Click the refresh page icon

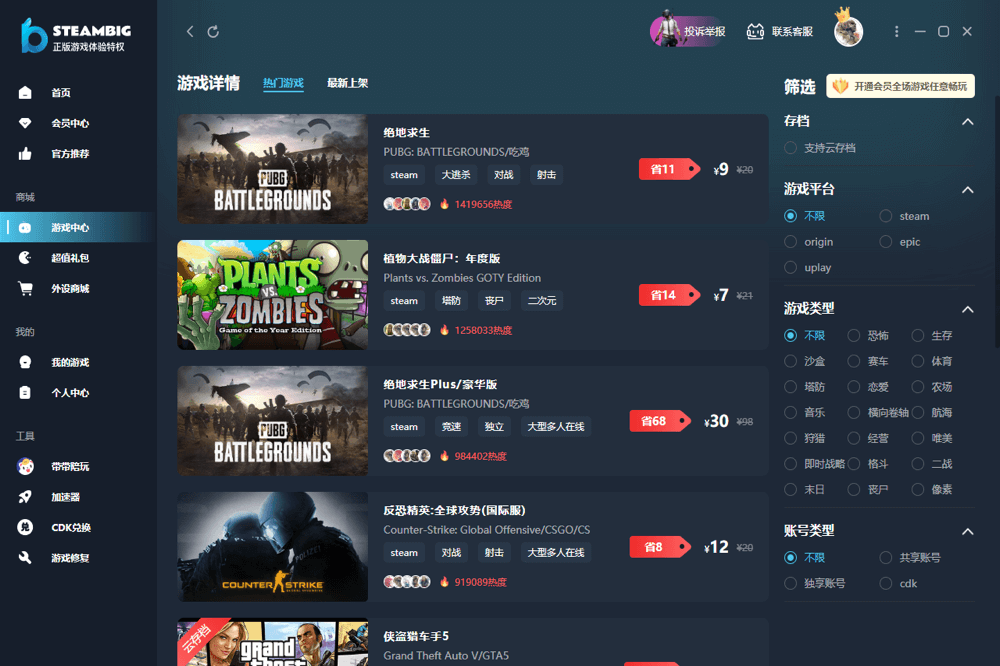[213, 32]
